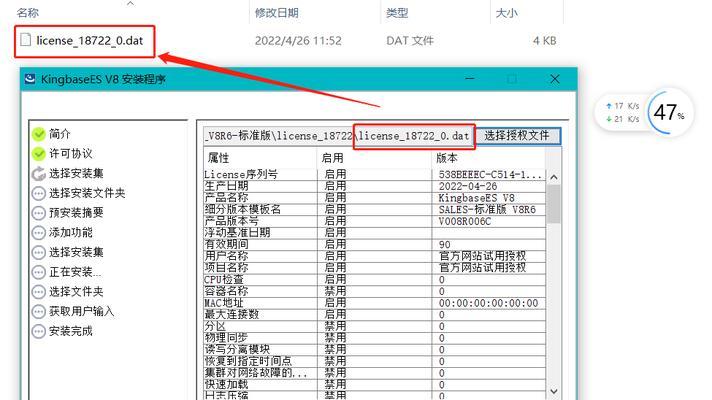This screenshot has width=712, height=400.
Task: Click the 4 KB size cell
Action: click(x=544, y=41)
